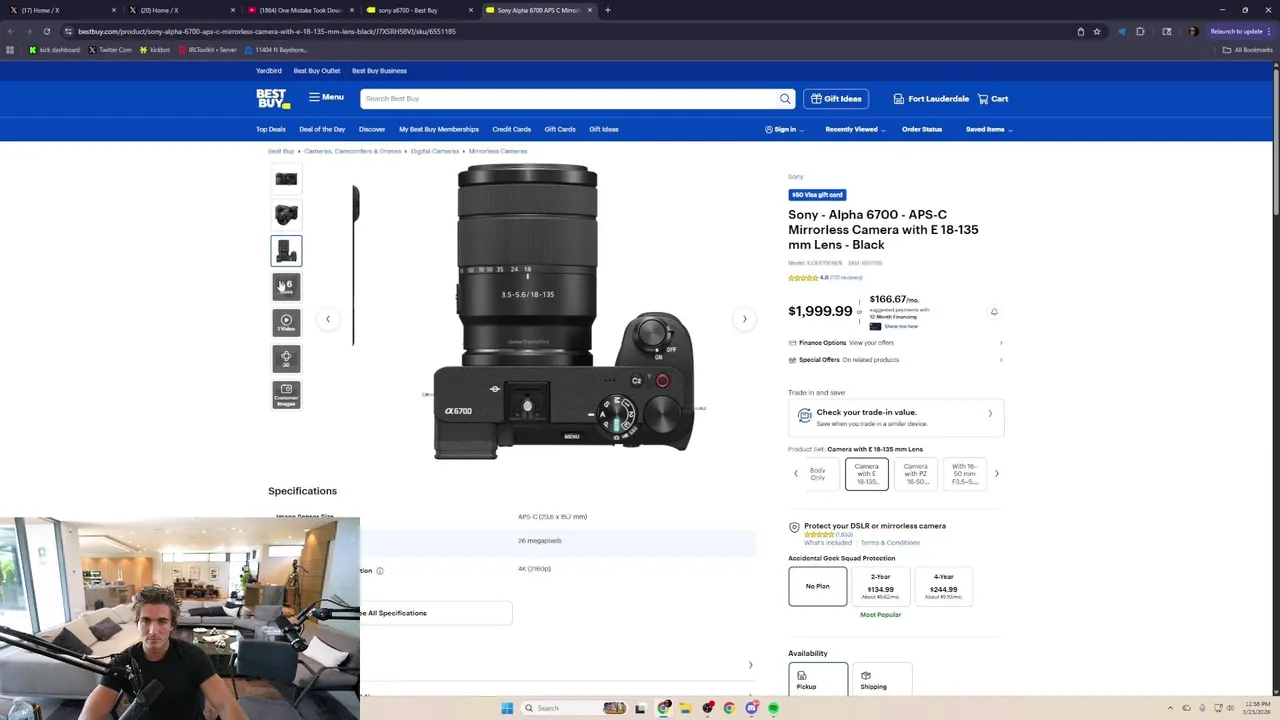The height and width of the screenshot is (720, 1280).
Task: Play the 1 Video thumbnail
Action: coord(286,323)
